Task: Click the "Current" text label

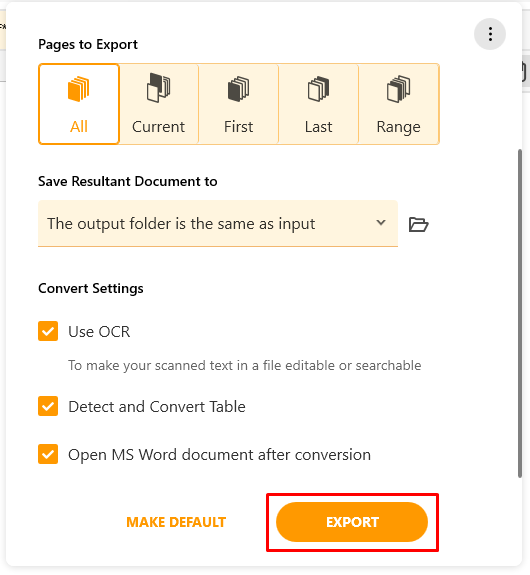Action: click(x=158, y=127)
